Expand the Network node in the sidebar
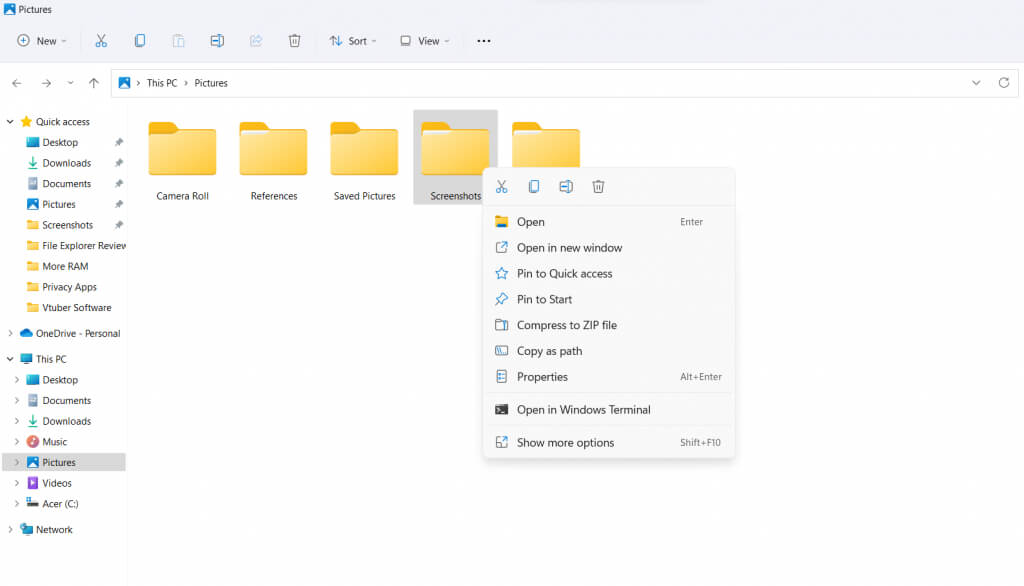Viewport: 1024px width, 586px height. [10, 530]
